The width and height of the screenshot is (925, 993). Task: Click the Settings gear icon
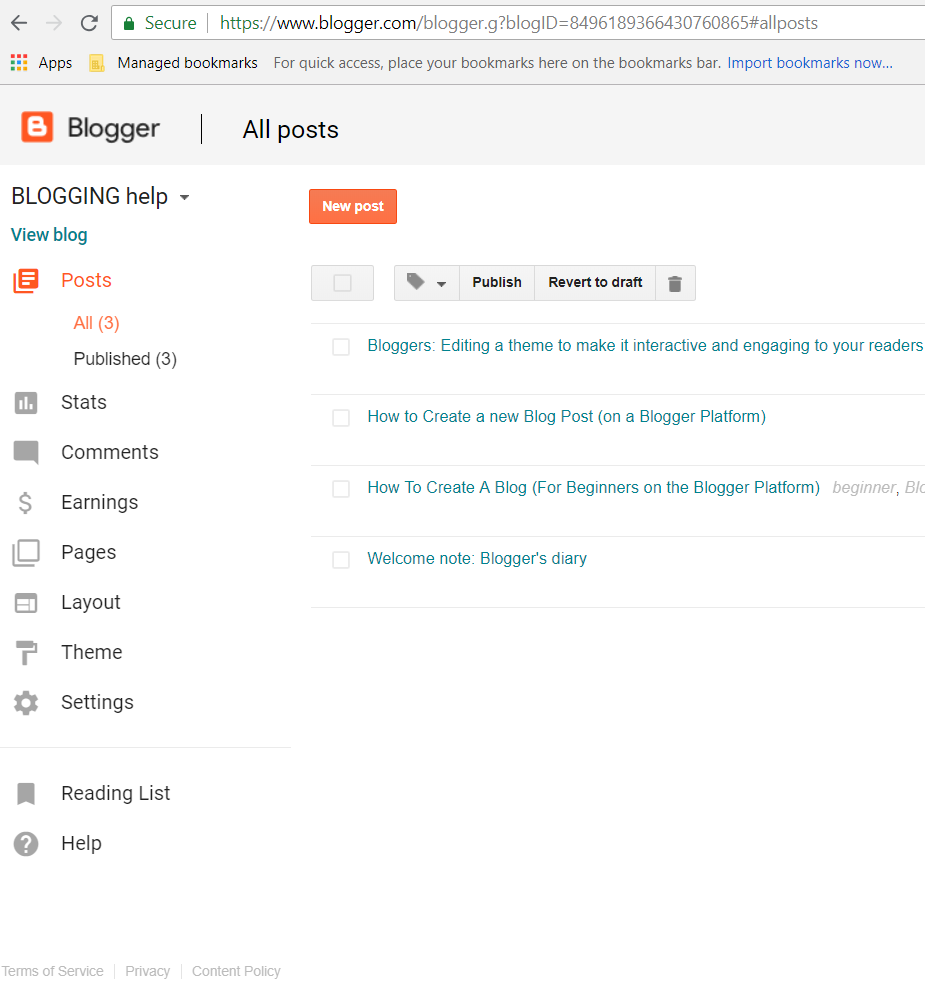click(26, 703)
